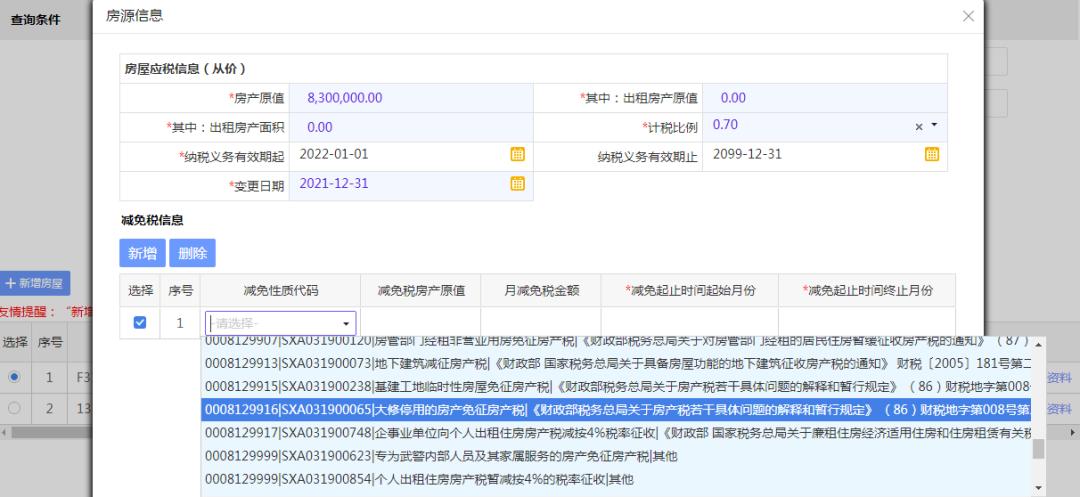
Task: Open calendar for 纳税义务有效期止 date
Action: coord(931,154)
